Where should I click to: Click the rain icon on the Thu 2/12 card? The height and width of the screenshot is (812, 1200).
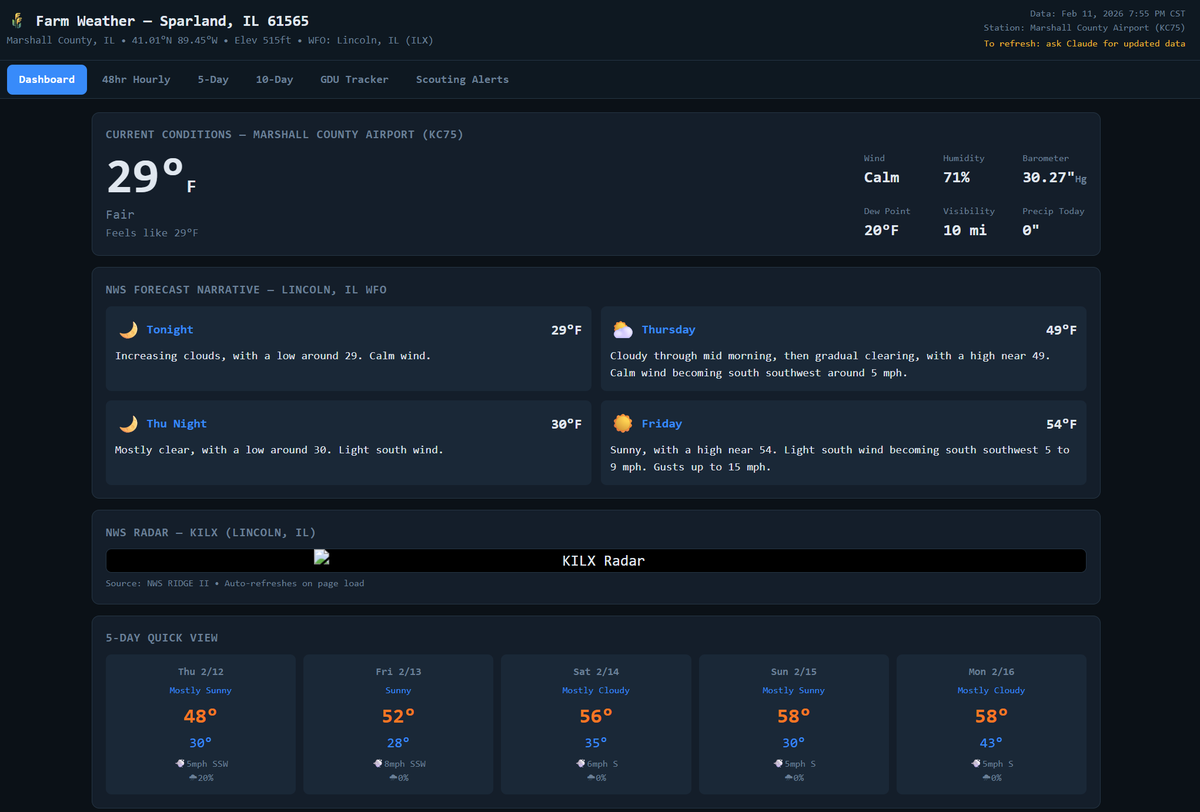(x=192, y=777)
